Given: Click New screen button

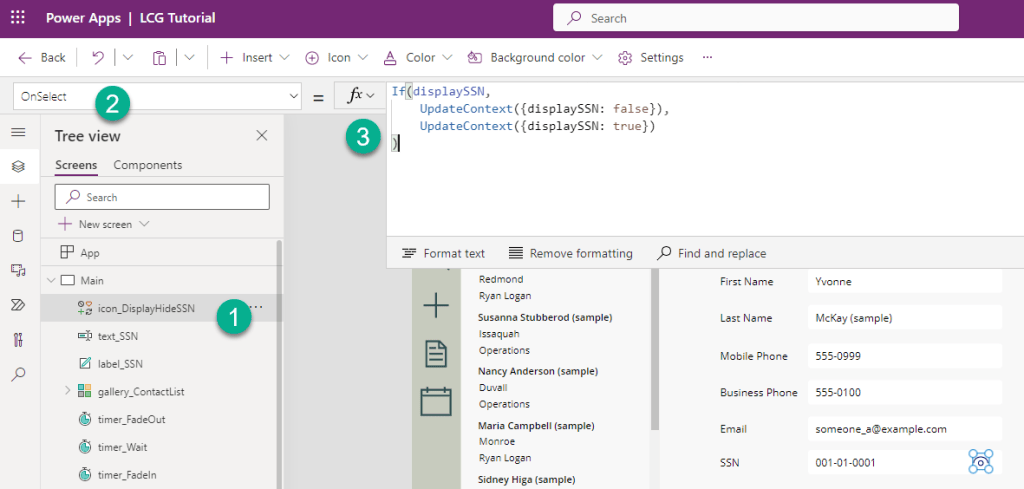Looking at the screenshot, I should pos(103,224).
